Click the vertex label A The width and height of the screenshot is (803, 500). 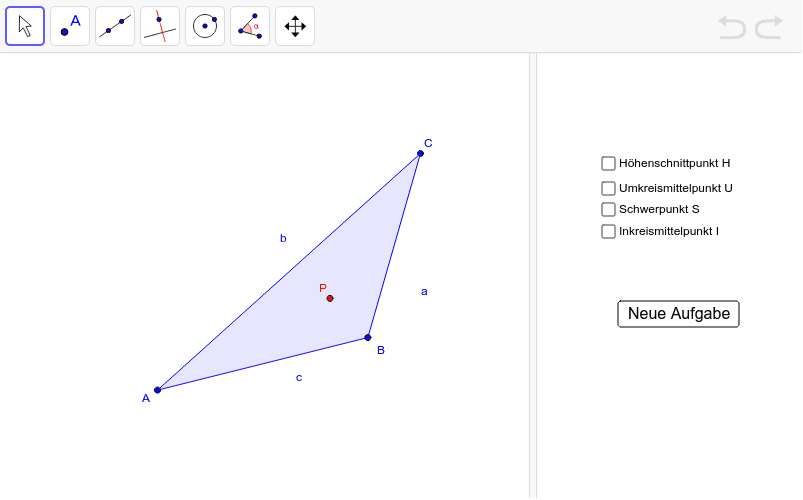click(x=146, y=399)
